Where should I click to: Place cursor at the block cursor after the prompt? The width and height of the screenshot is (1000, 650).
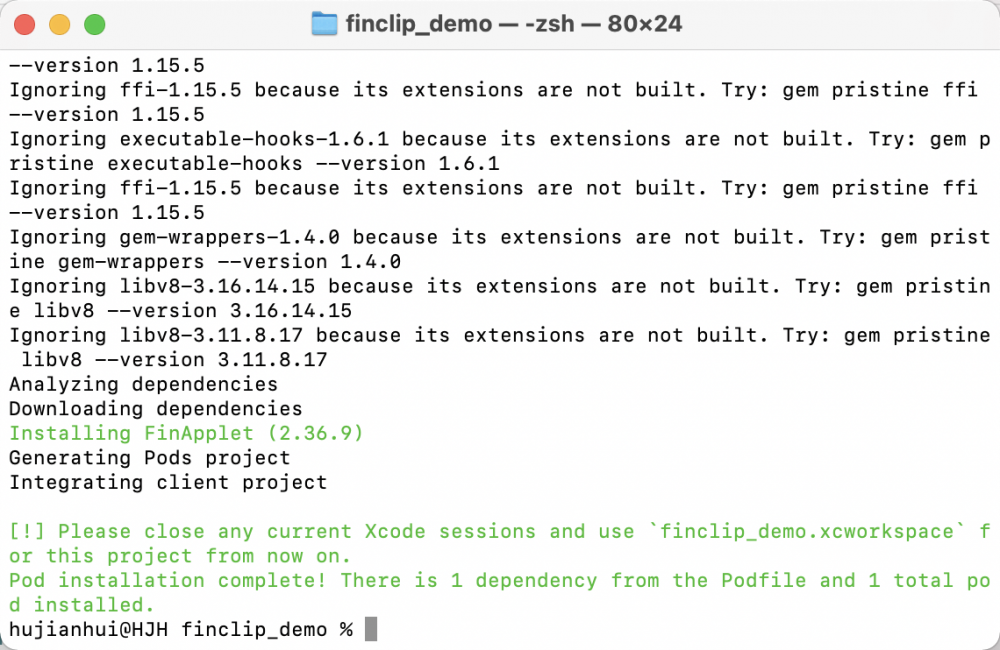point(371,629)
